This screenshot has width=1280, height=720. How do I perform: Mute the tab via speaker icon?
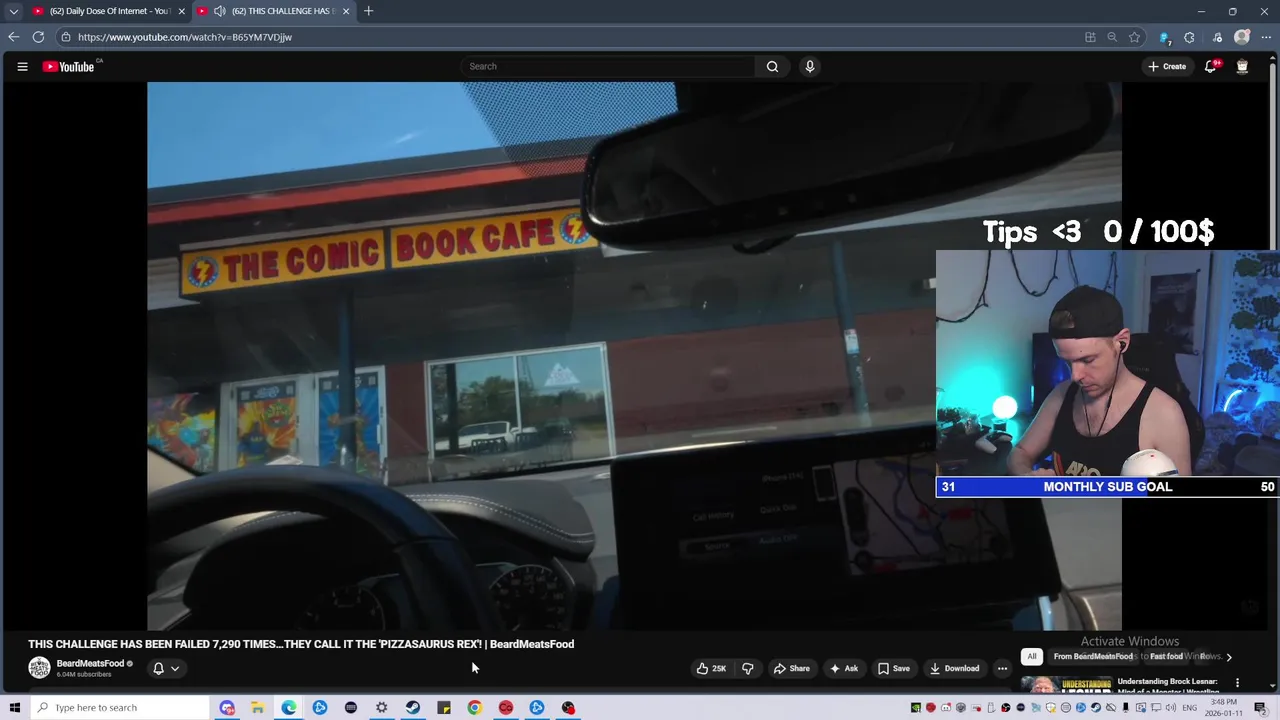(x=219, y=11)
